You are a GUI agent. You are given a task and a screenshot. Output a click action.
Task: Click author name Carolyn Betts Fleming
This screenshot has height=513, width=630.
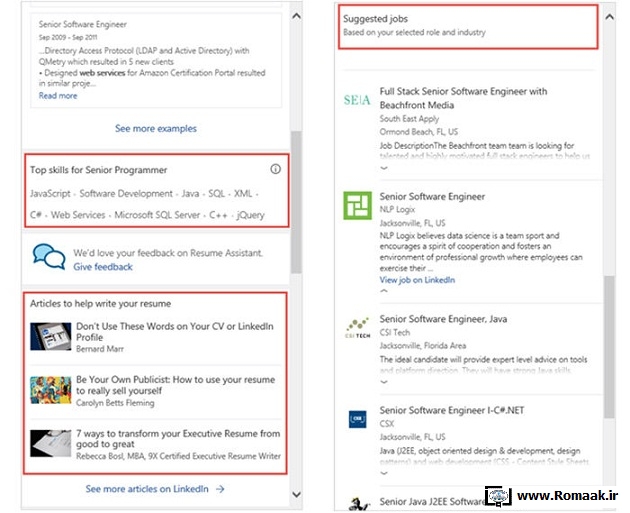115,403
